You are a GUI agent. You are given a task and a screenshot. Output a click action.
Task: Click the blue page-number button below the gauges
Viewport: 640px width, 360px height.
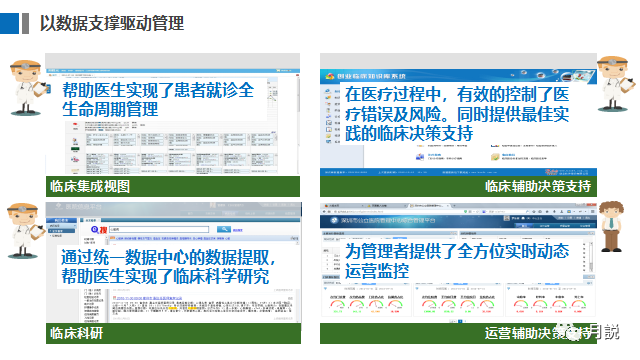coord(460,321)
